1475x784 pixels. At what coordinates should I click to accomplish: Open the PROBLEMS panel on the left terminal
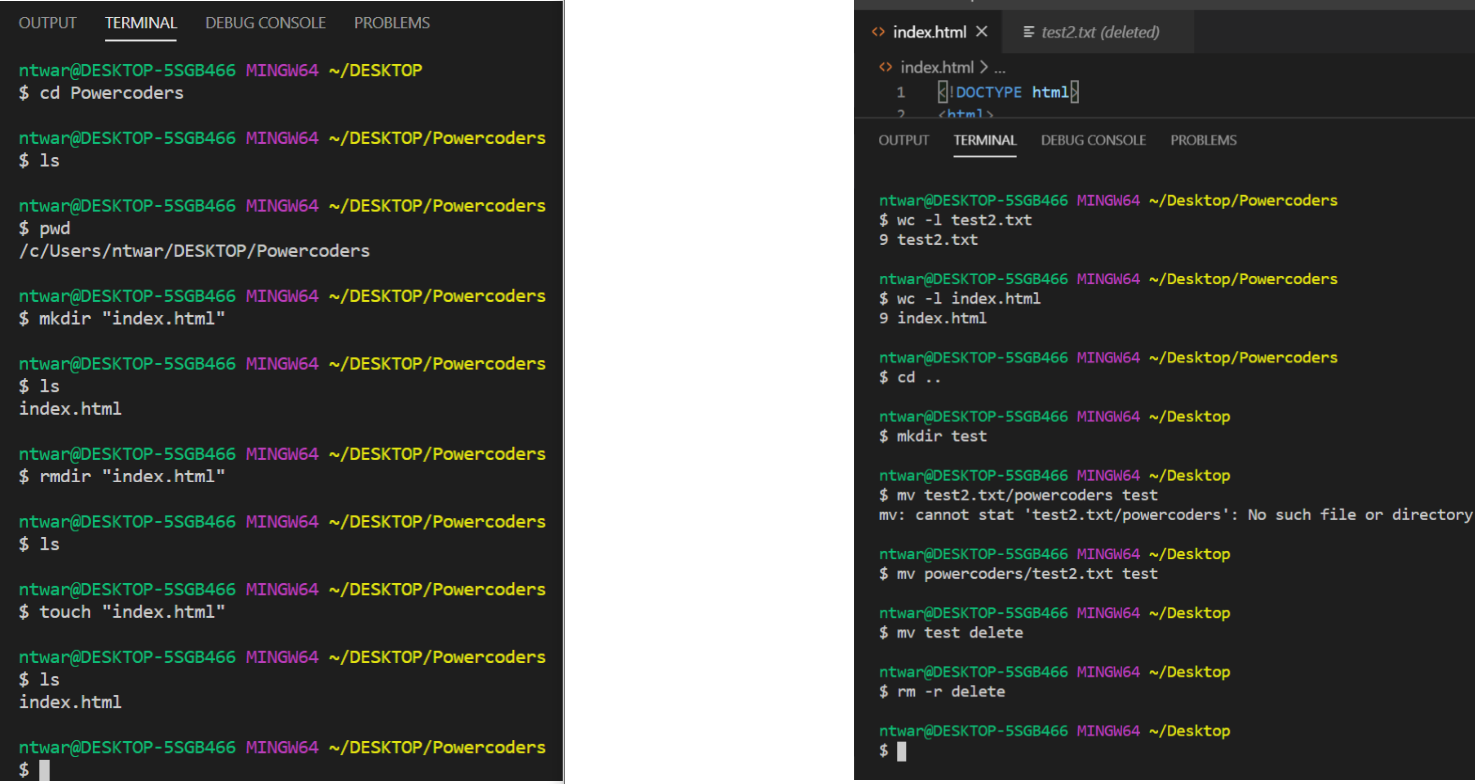click(391, 22)
